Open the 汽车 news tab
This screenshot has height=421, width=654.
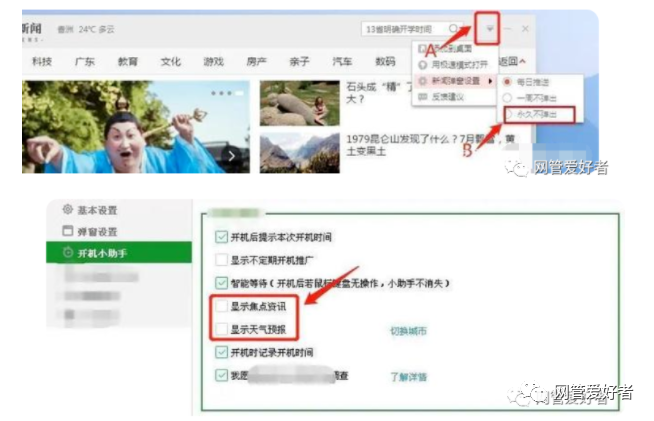pos(342,61)
